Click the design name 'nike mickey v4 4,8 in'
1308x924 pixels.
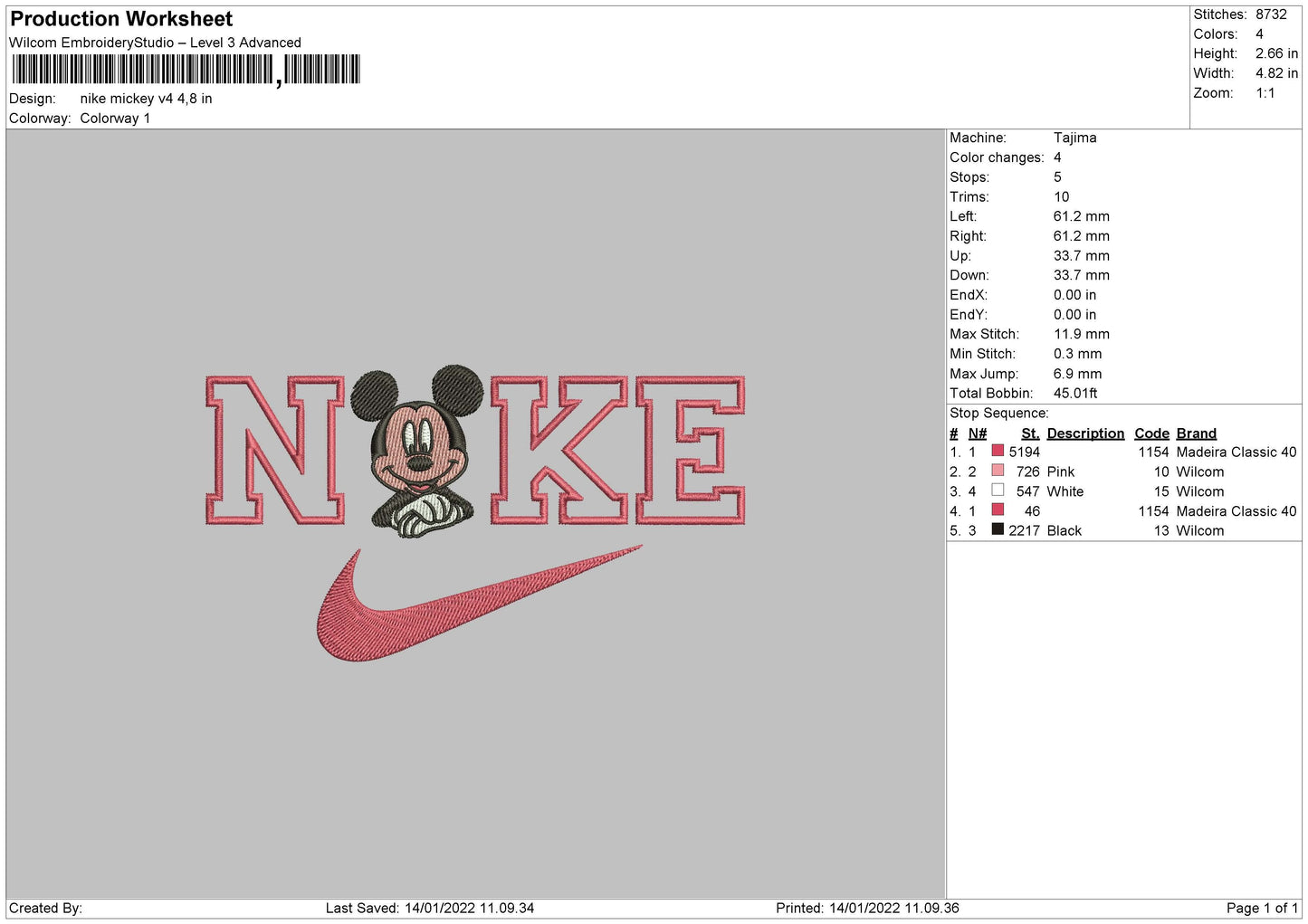(146, 99)
